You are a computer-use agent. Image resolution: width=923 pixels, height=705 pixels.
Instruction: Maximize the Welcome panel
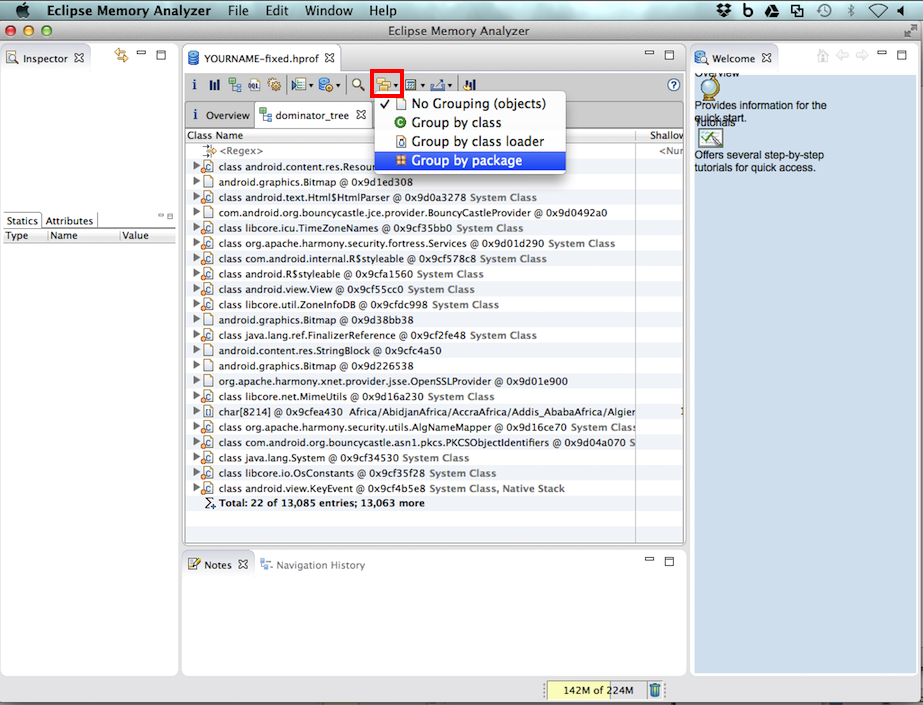[901, 55]
